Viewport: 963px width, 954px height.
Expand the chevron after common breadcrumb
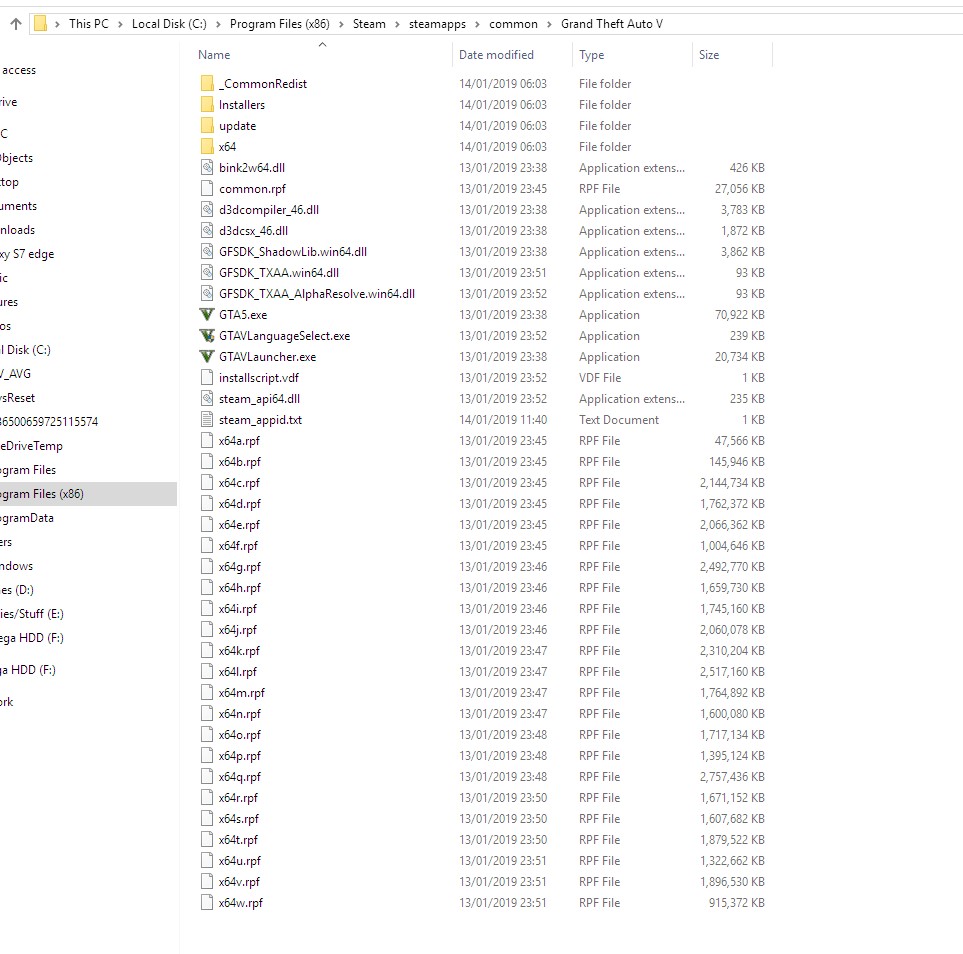click(x=549, y=24)
